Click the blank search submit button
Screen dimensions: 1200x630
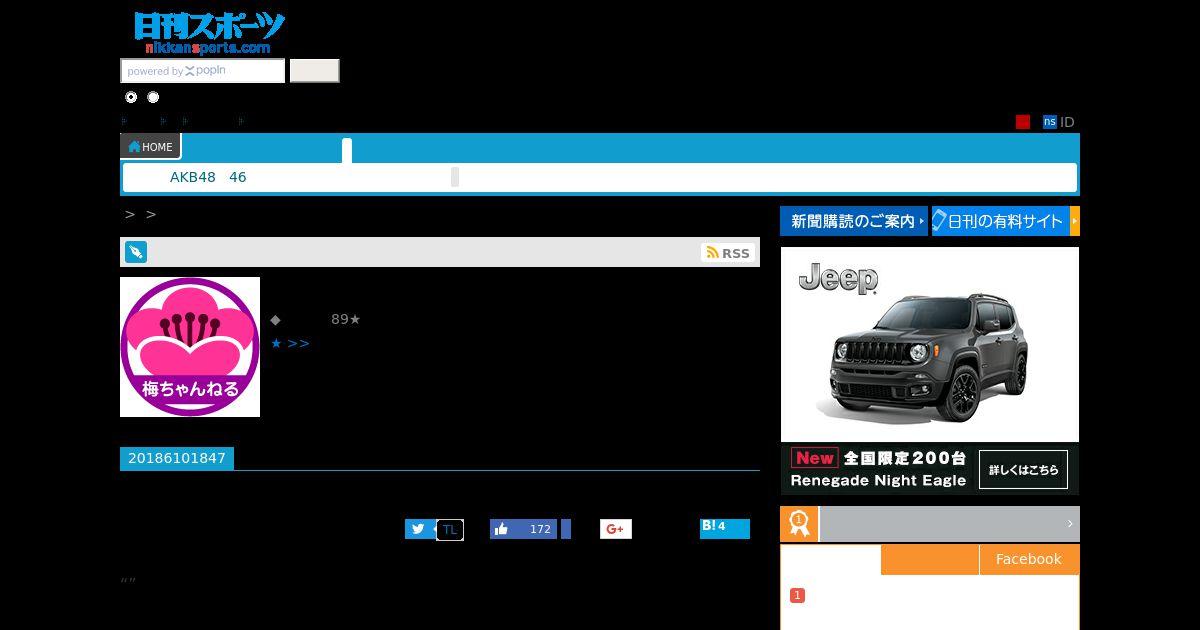(x=314, y=71)
